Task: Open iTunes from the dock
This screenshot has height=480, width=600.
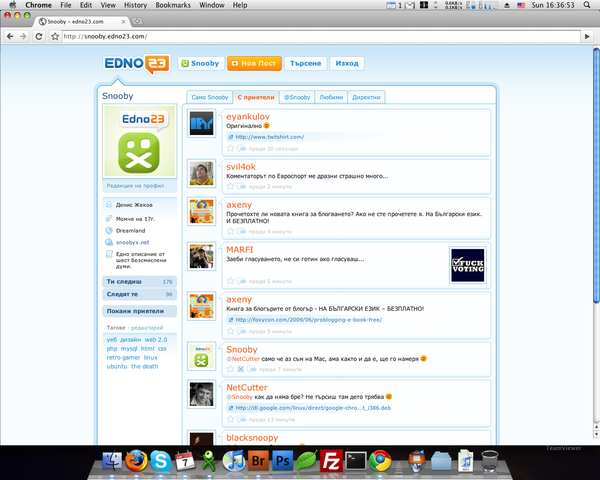Action: [x=233, y=460]
